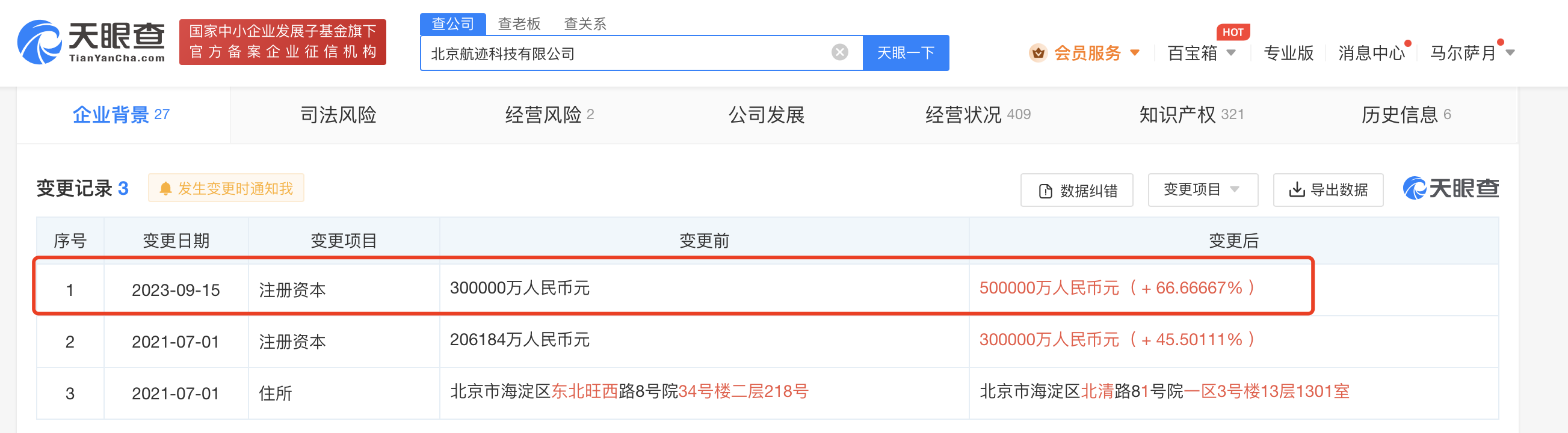This screenshot has height=433, width=1568.
Task: Open the 司法风险 tab
Action: tap(338, 115)
